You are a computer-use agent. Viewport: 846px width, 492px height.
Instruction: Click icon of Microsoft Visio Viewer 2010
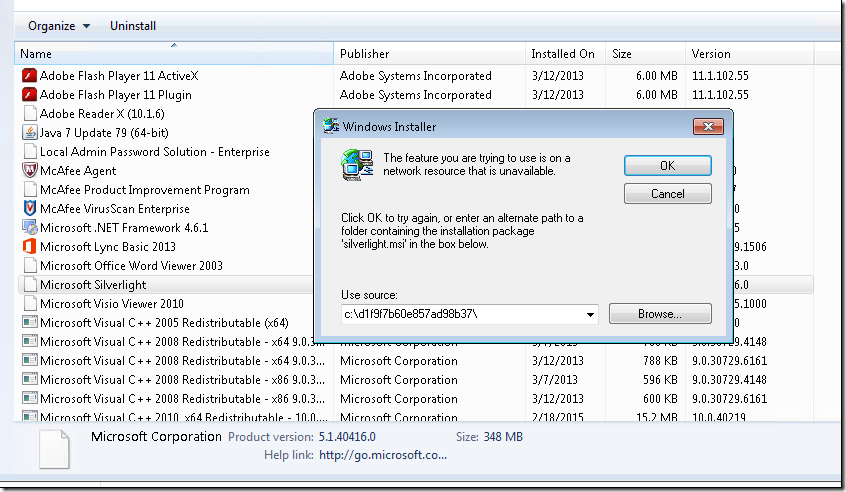pyautogui.click(x=30, y=303)
